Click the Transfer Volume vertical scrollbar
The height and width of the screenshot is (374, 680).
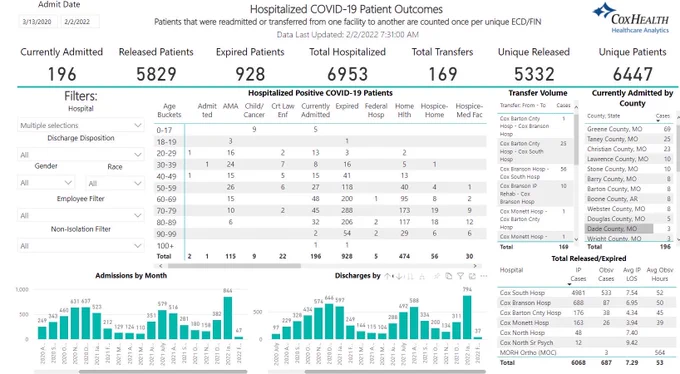[576, 140]
